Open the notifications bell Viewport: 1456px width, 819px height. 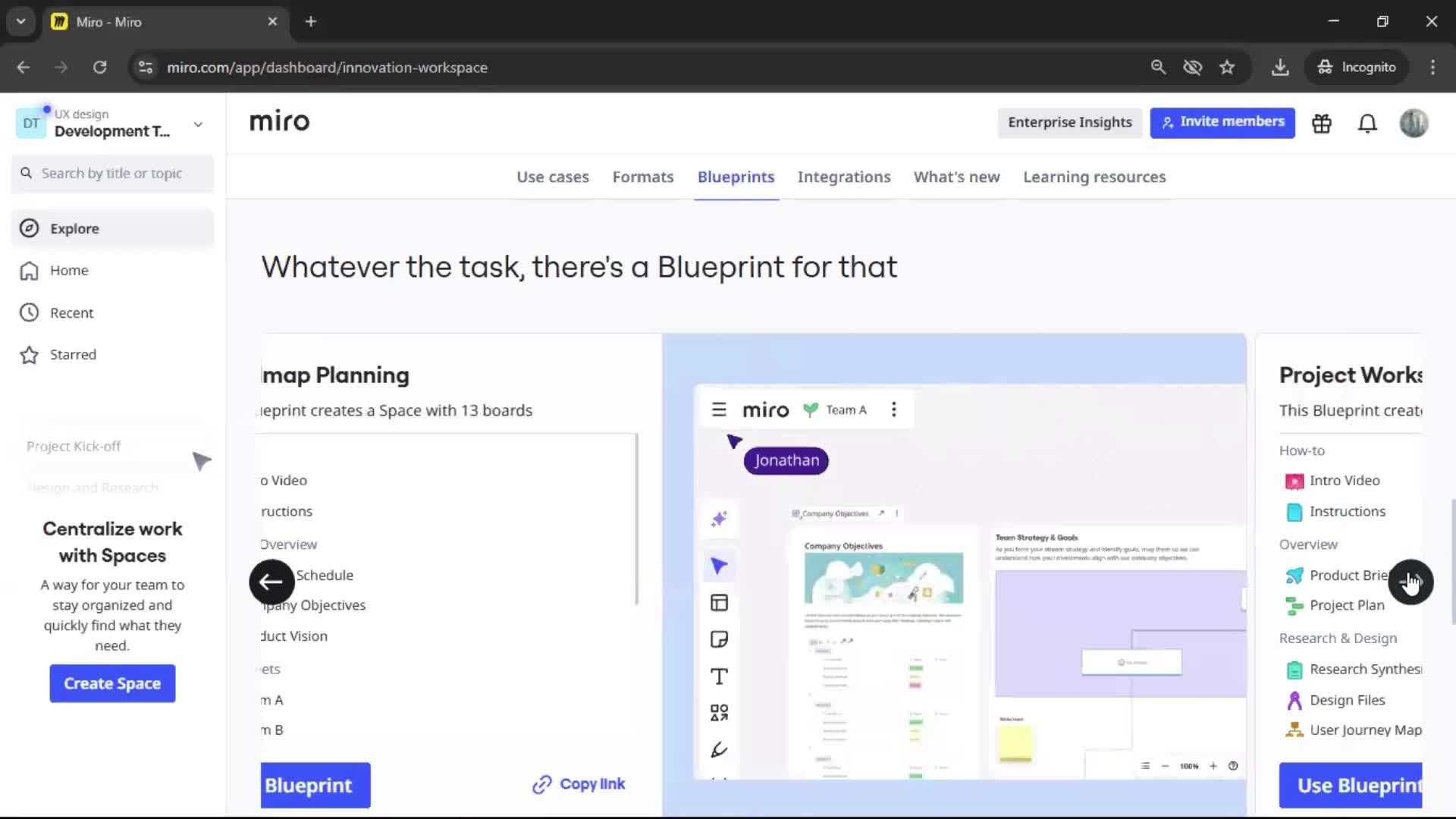[x=1367, y=123]
